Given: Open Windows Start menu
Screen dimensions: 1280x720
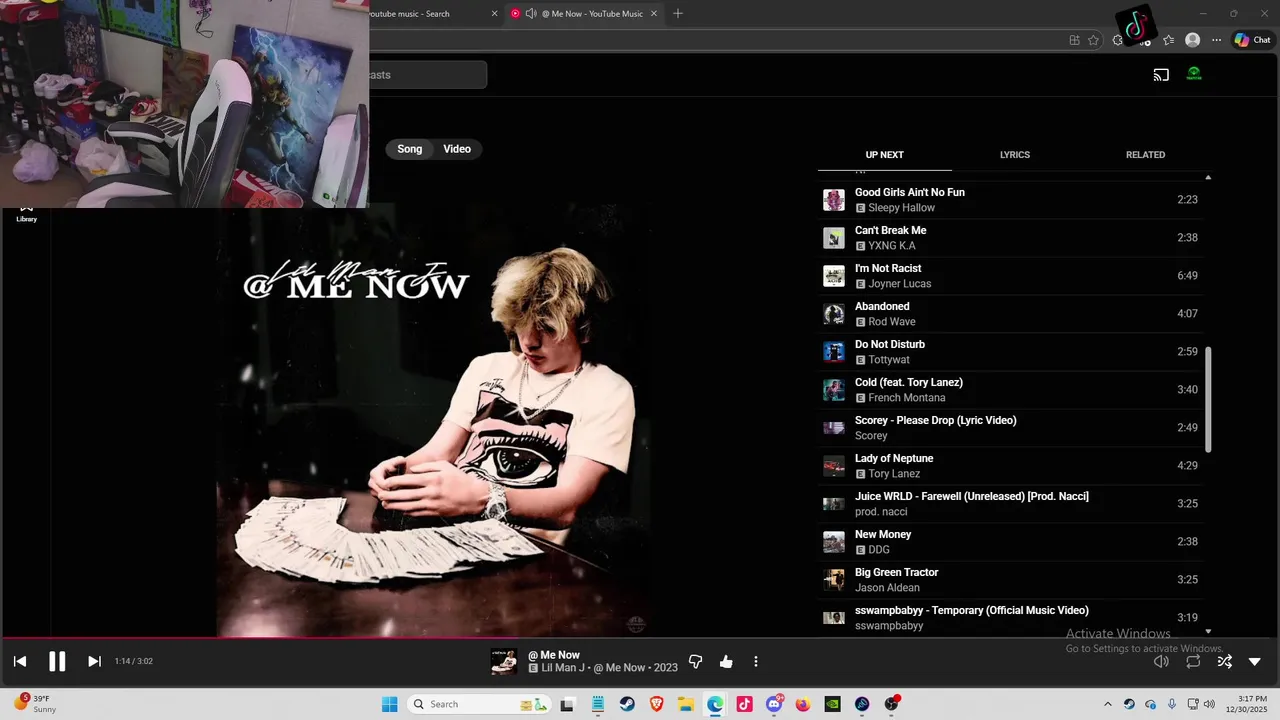Looking at the screenshot, I should 389,704.
